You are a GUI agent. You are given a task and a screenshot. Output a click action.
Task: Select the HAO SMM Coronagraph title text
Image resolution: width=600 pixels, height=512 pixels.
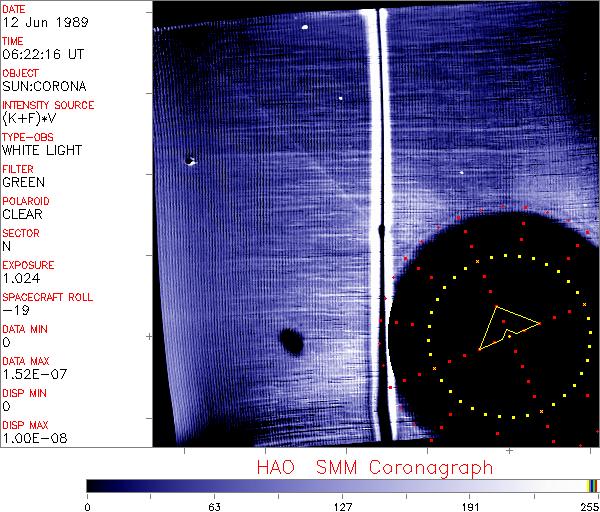374,467
